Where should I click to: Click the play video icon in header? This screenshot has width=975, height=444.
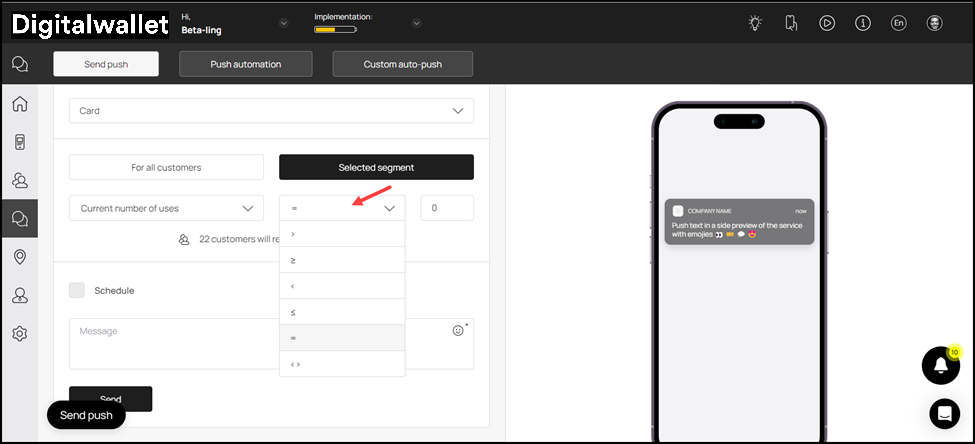(827, 24)
